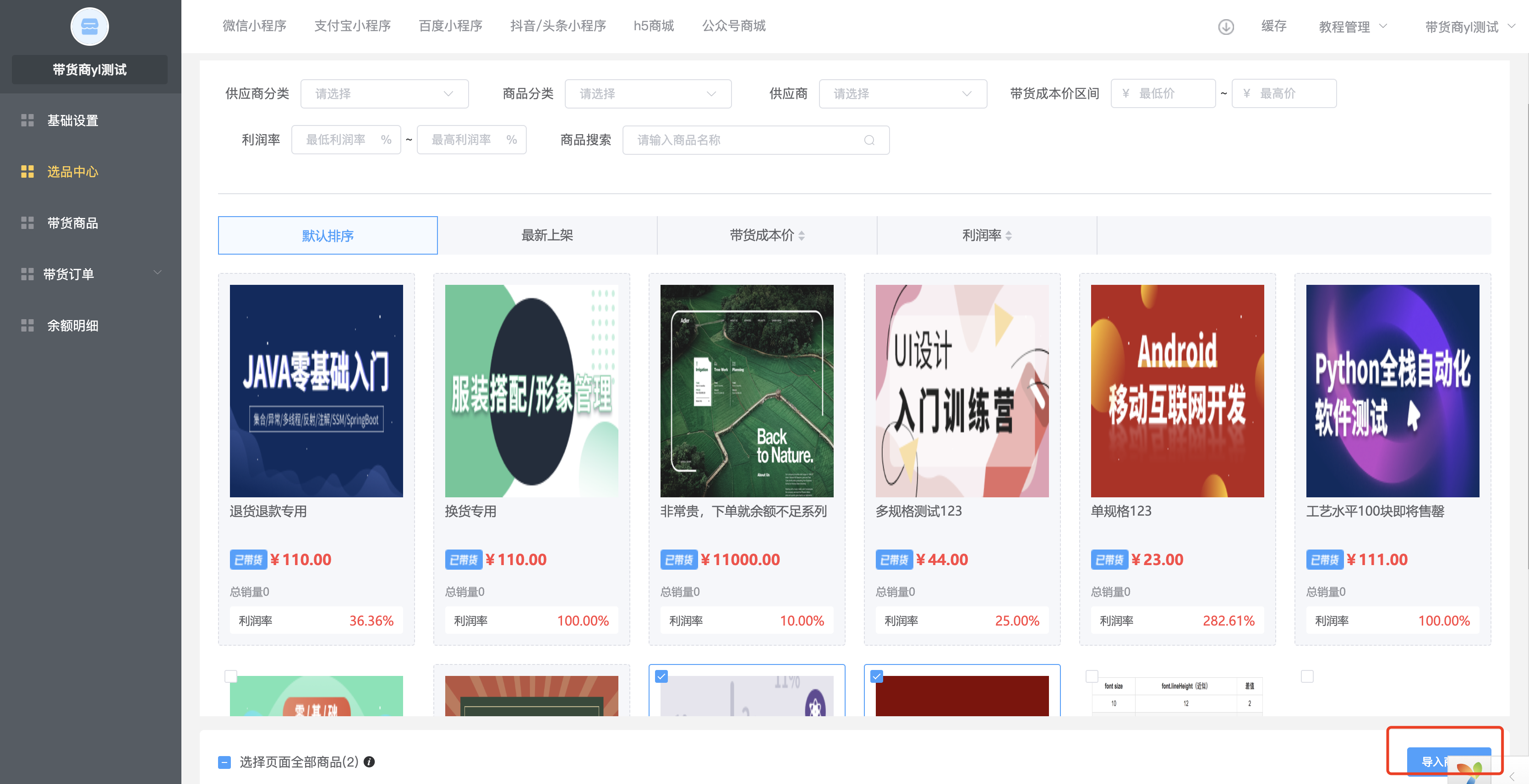Uncheck the checked product card with dark red image
The height and width of the screenshot is (784, 1529).
point(876,676)
